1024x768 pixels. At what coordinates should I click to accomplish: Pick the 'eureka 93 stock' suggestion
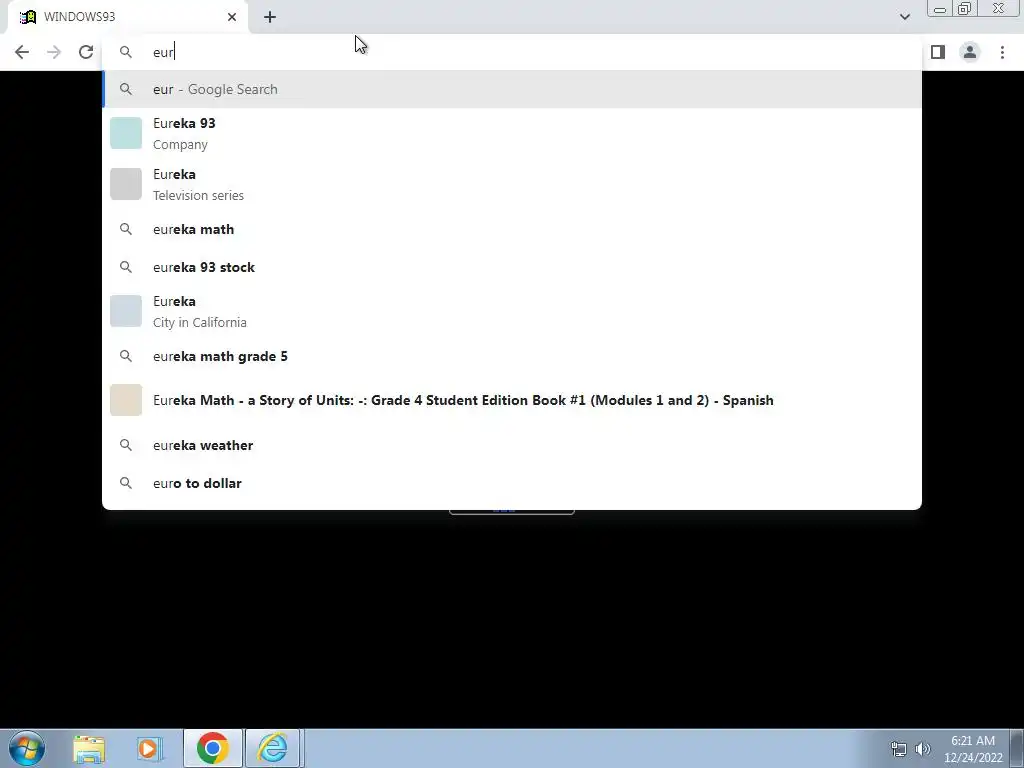512,267
